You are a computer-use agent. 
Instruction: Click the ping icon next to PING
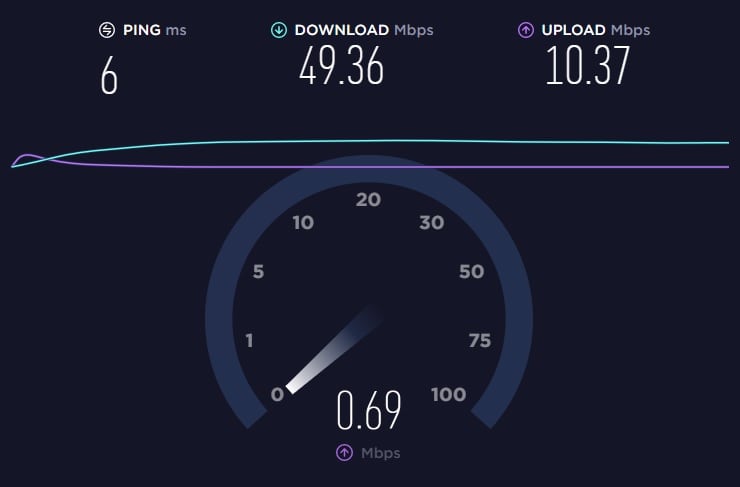pyautogui.click(x=107, y=30)
